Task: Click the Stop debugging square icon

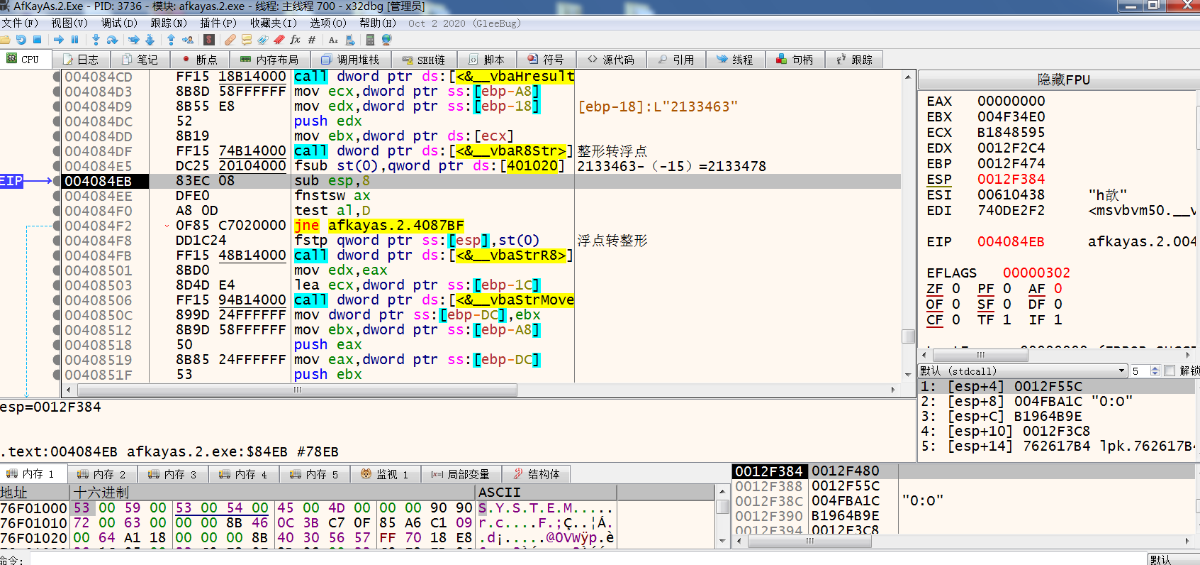Action: click(x=37, y=40)
